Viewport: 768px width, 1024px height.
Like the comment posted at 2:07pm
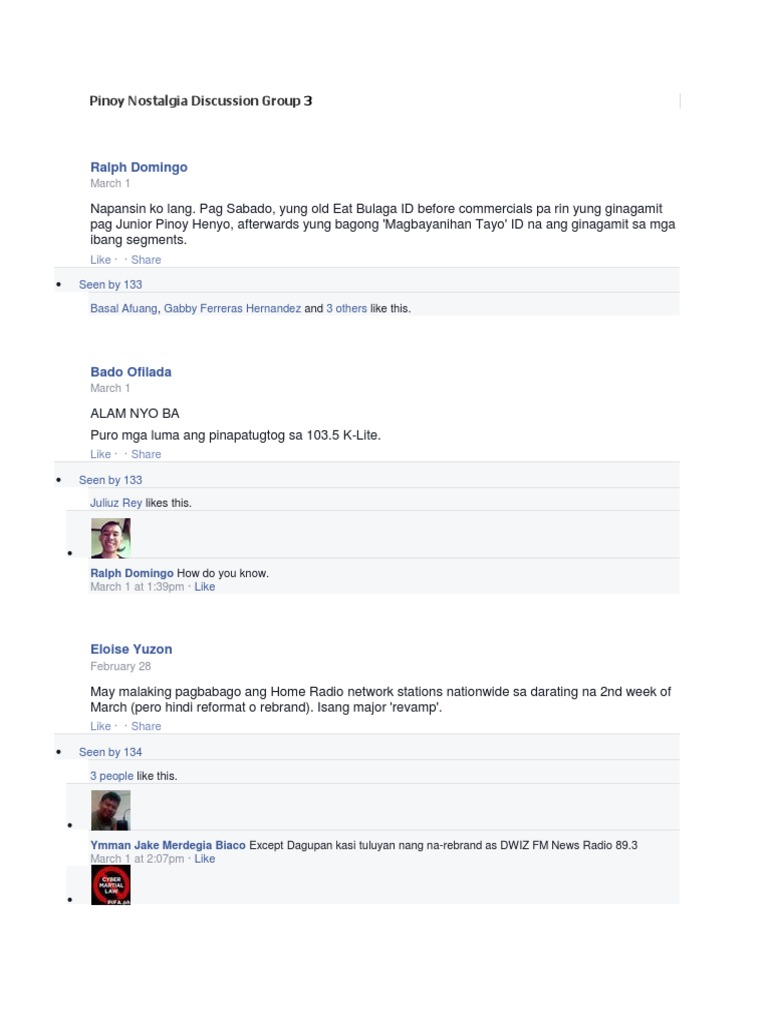point(204,859)
